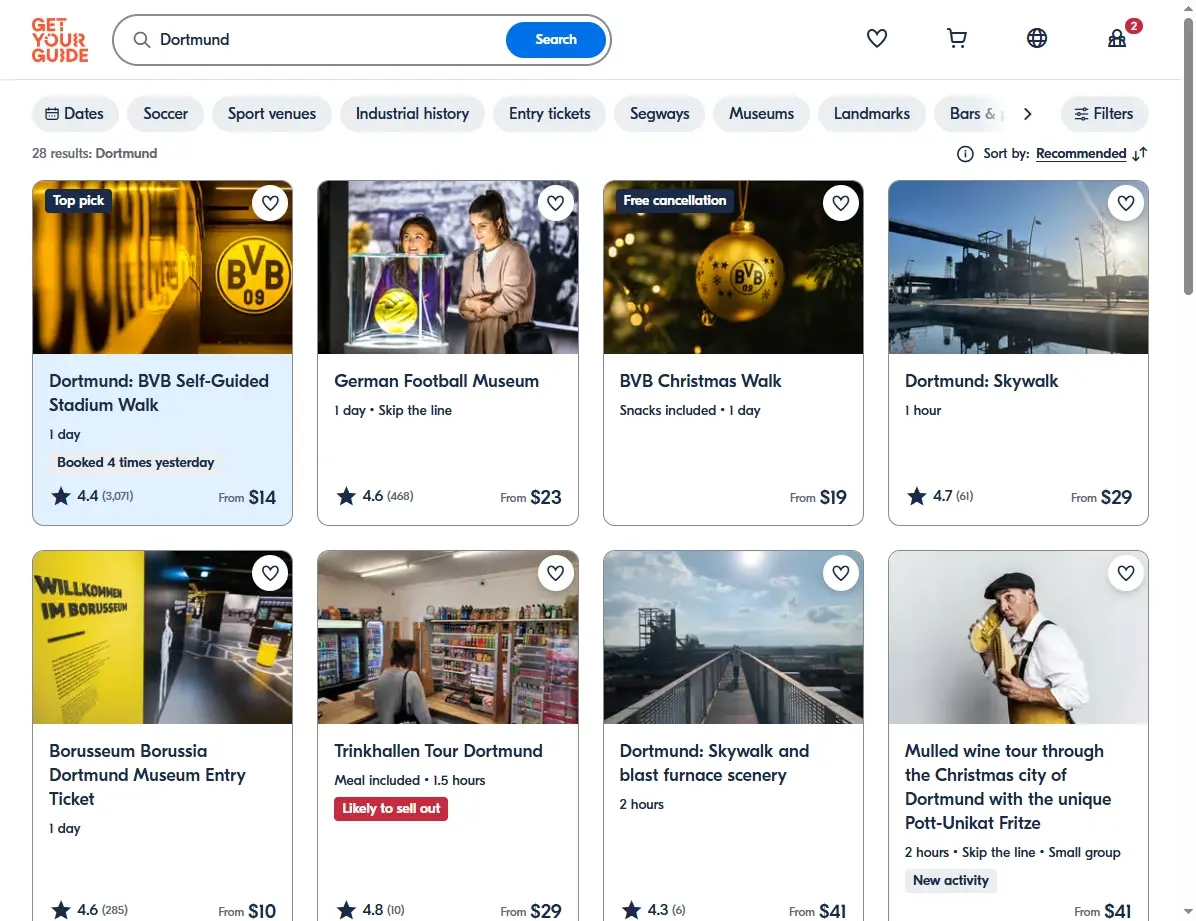Open the German Football Museum title
Screen dimensions: 1196x921
[x=436, y=381]
